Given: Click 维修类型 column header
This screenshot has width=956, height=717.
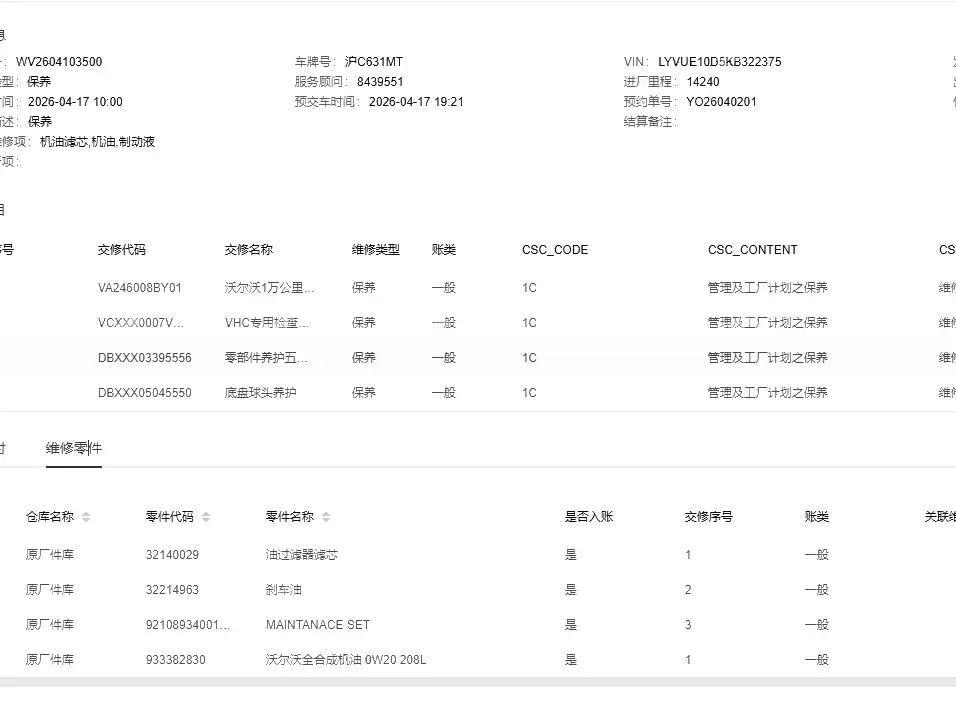Looking at the screenshot, I should (376, 250).
